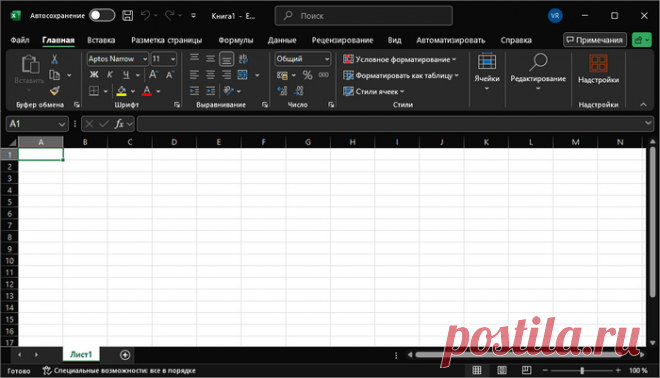The image size is (660, 378).
Task: Click the Undo arrow icon
Action: (146, 16)
